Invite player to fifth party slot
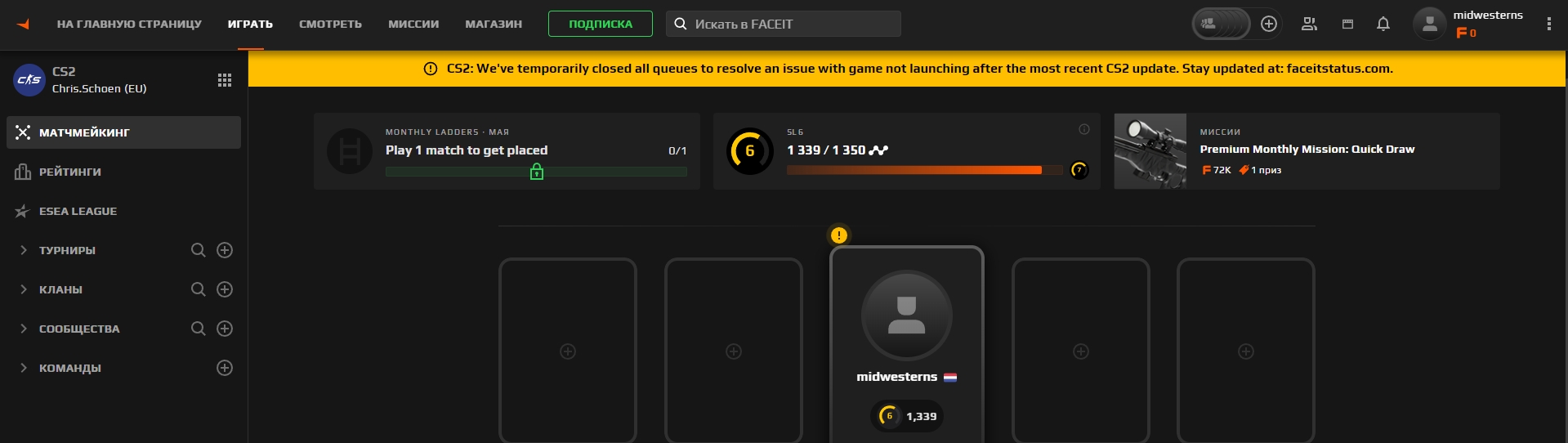The image size is (1568, 443). click(1246, 351)
